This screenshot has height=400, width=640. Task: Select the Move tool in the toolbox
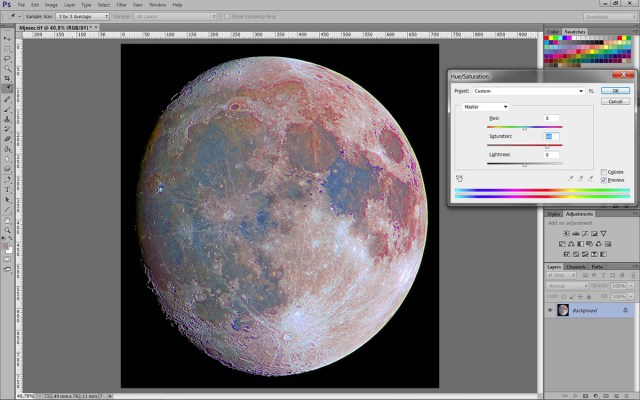tap(7, 39)
